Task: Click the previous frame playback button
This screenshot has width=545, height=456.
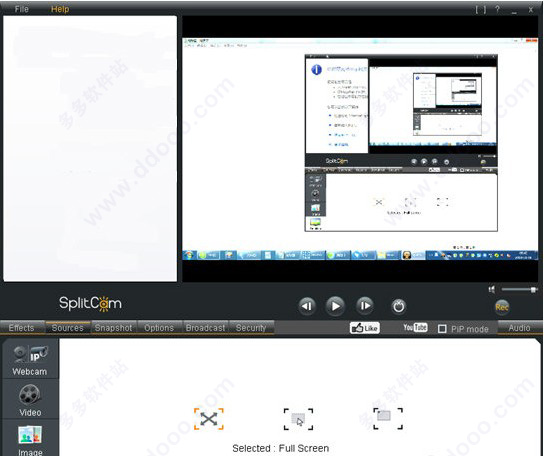Action: tap(307, 306)
